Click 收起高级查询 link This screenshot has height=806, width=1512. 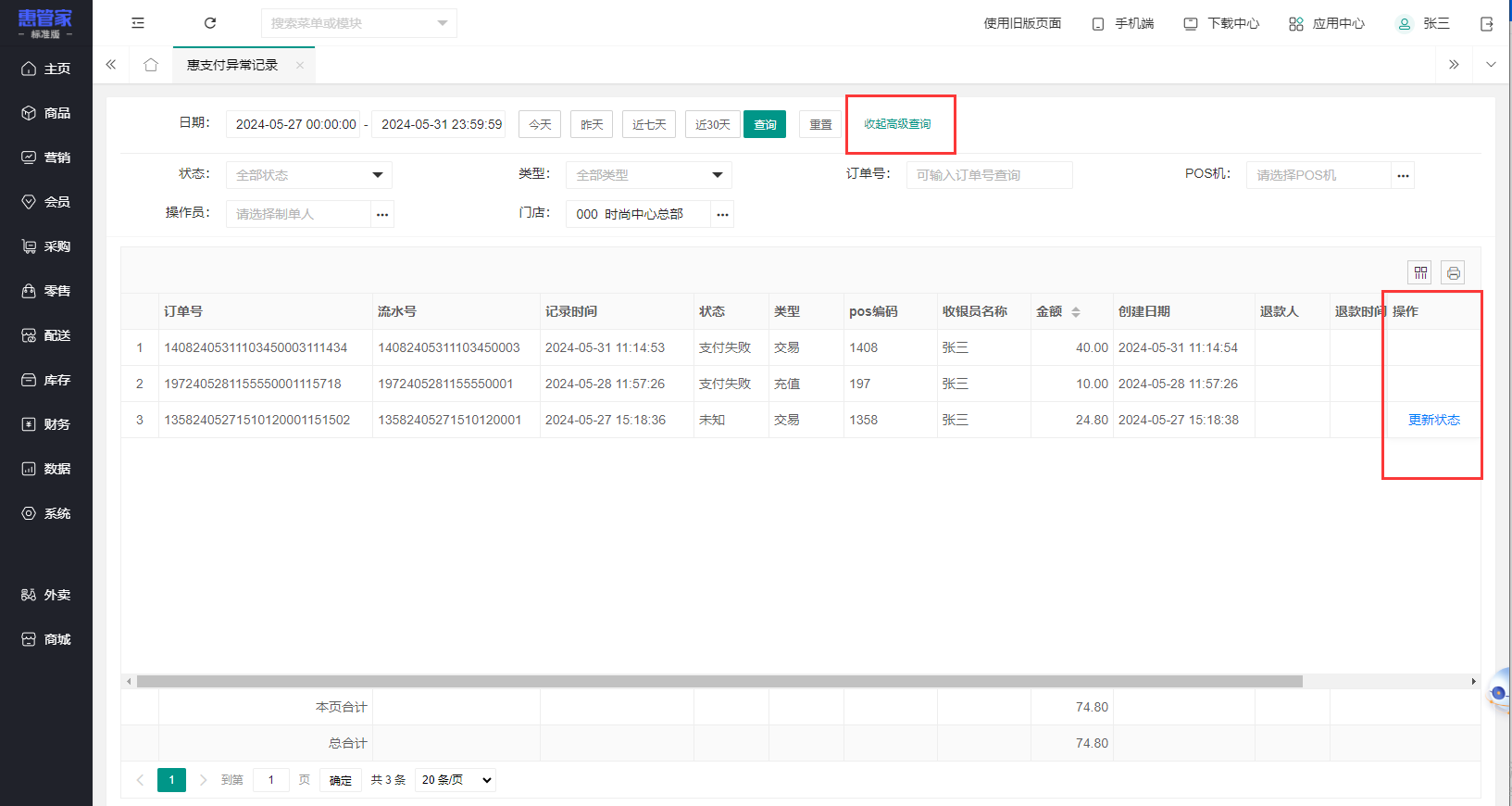click(898, 124)
